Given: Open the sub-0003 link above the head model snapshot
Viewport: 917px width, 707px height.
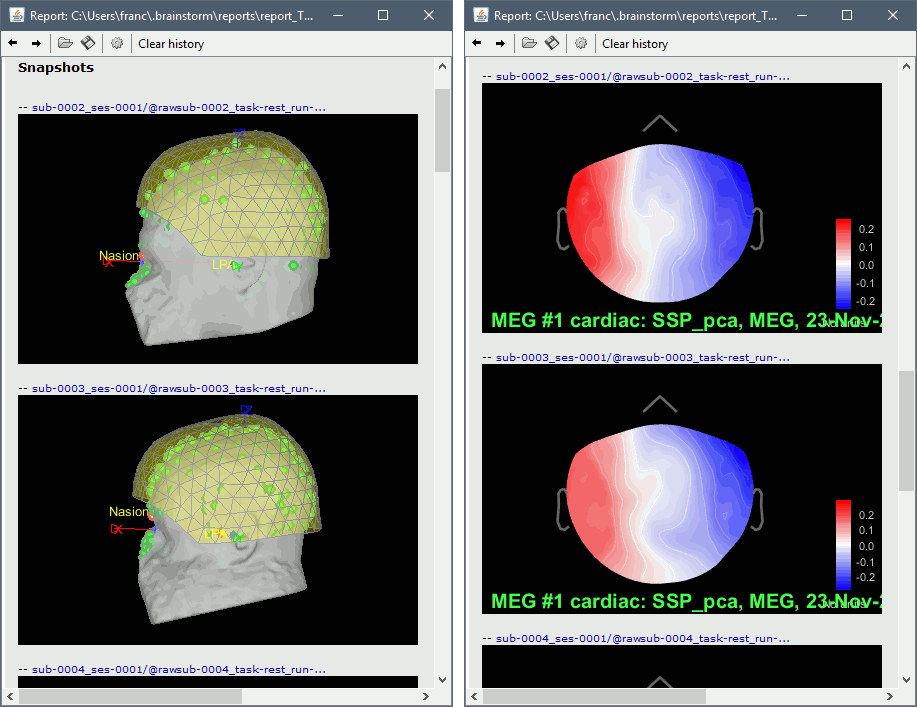Looking at the screenshot, I should click(178, 387).
